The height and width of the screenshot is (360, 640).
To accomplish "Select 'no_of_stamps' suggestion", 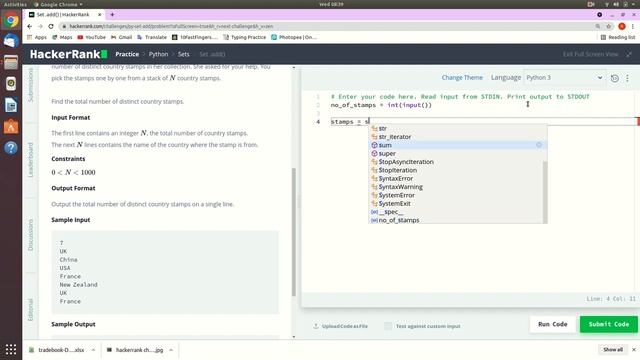I will [457, 220].
